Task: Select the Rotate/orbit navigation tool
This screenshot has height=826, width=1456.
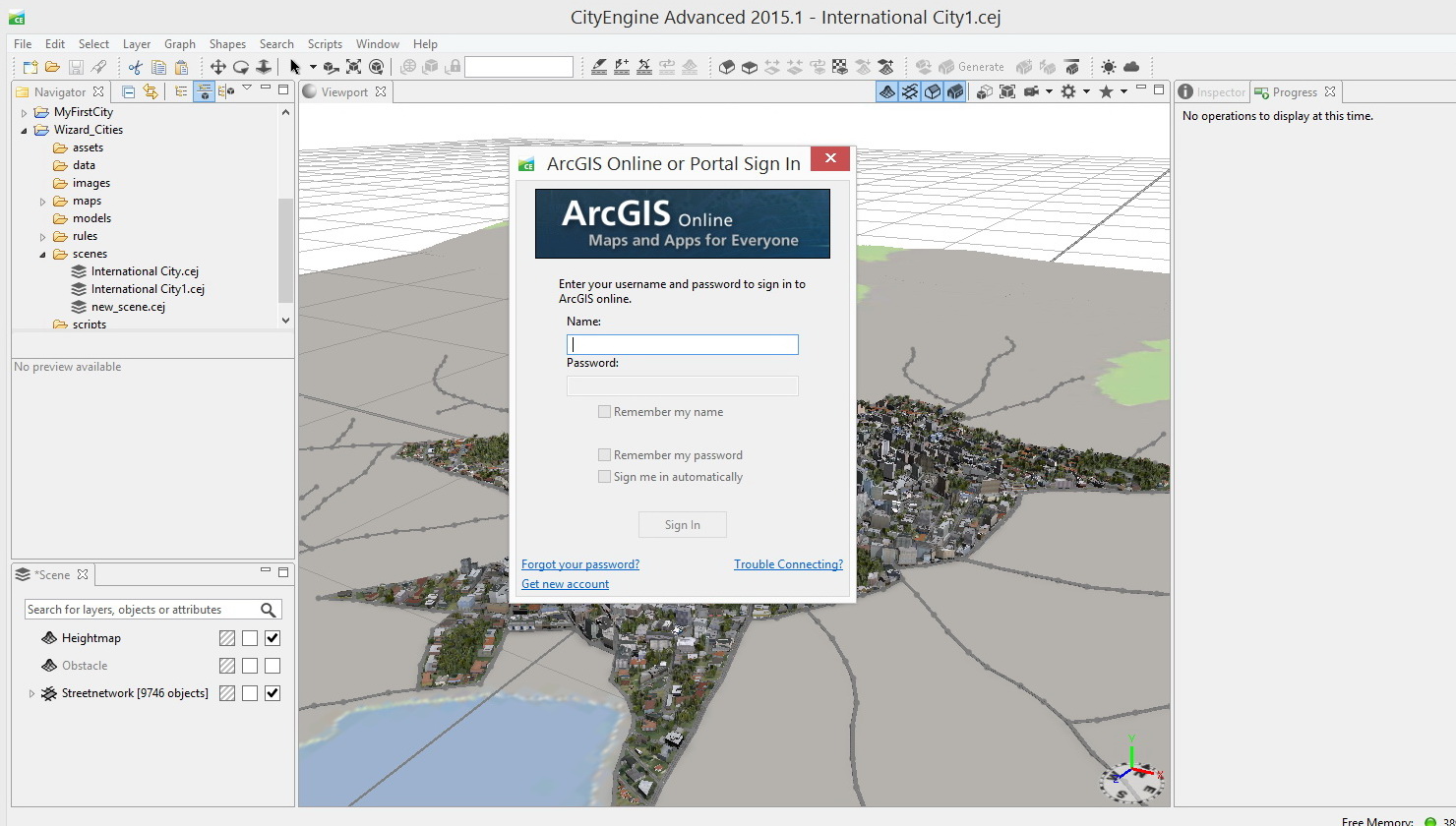Action: pos(240,67)
